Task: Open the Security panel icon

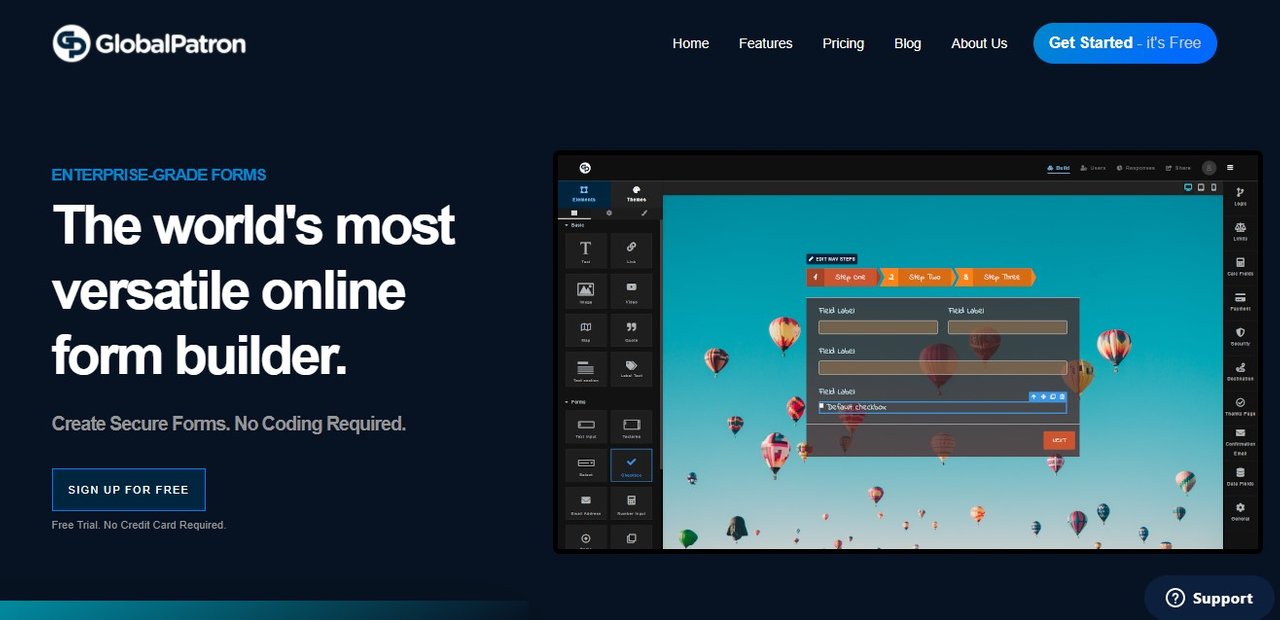Action: coord(1240,336)
